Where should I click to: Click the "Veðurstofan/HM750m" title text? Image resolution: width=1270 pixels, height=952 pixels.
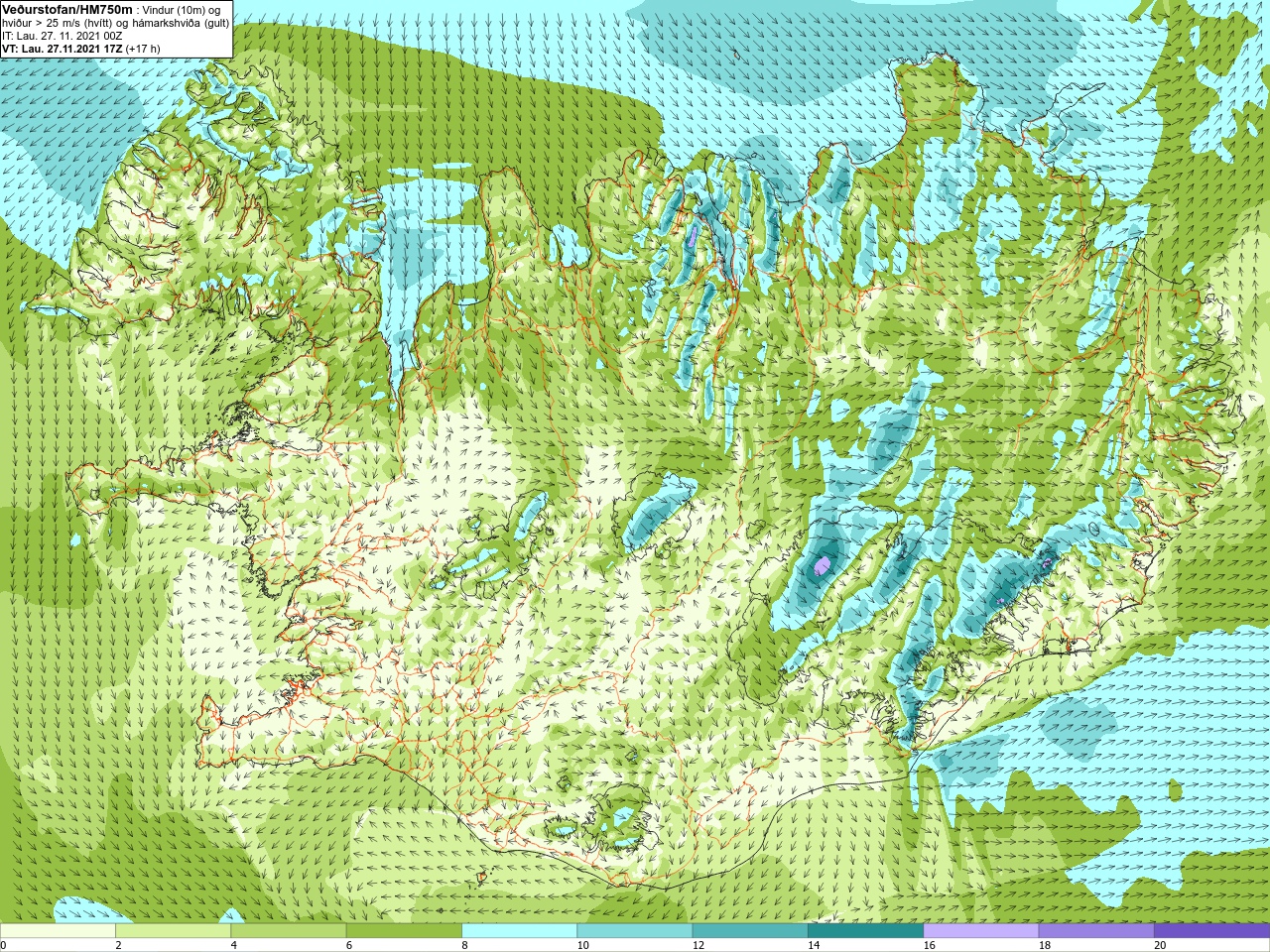point(66,9)
